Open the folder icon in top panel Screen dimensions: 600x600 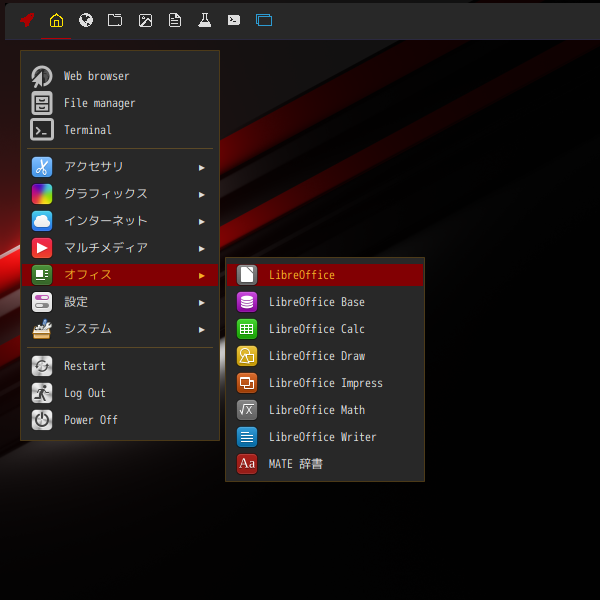point(115,20)
